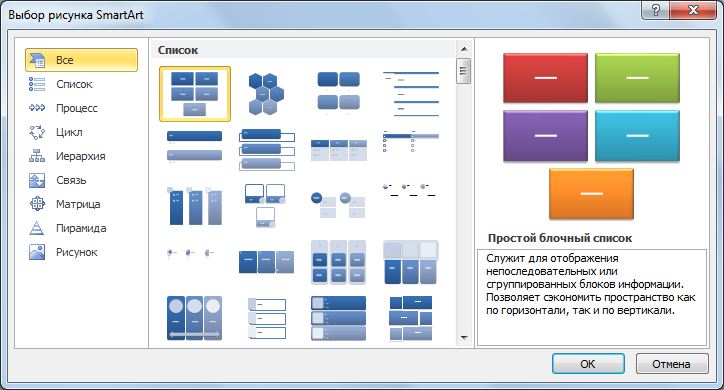Select the rounded picture caption list layout
Screen dimensions: 724x390
(338, 92)
